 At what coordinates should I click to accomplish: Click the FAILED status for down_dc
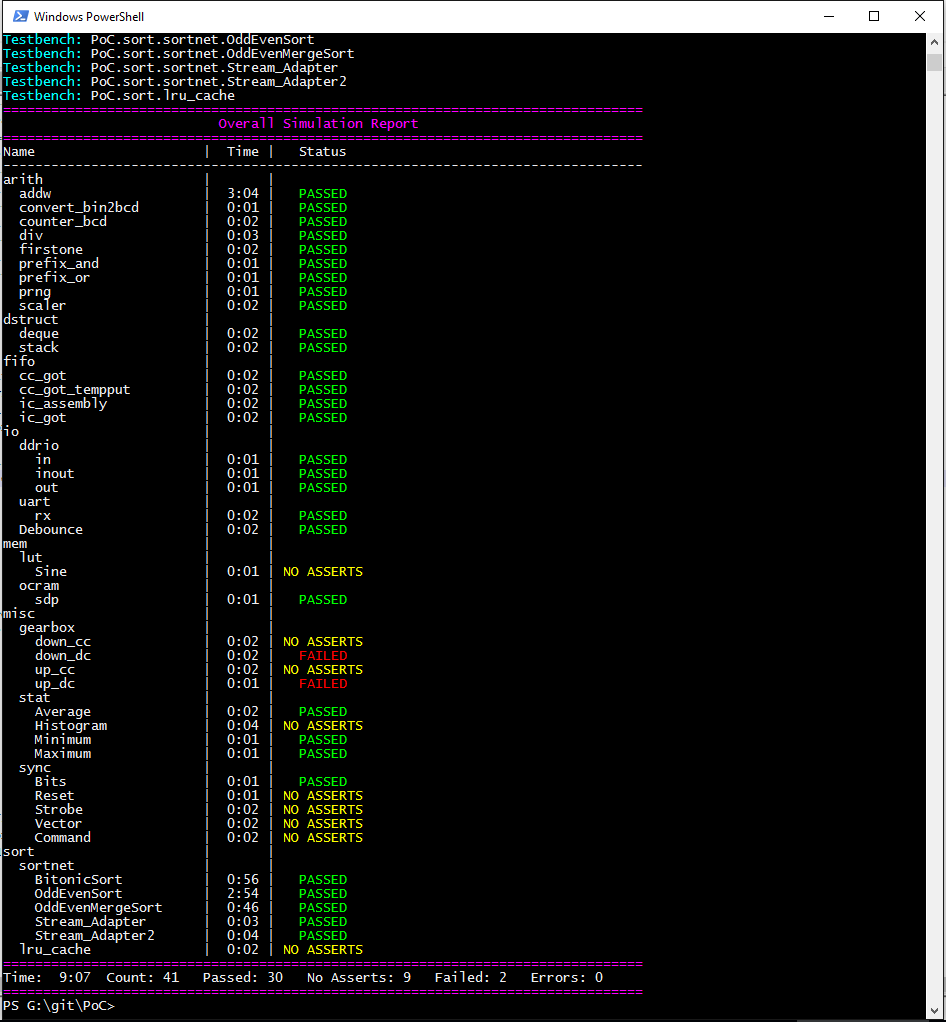pyautogui.click(x=323, y=656)
